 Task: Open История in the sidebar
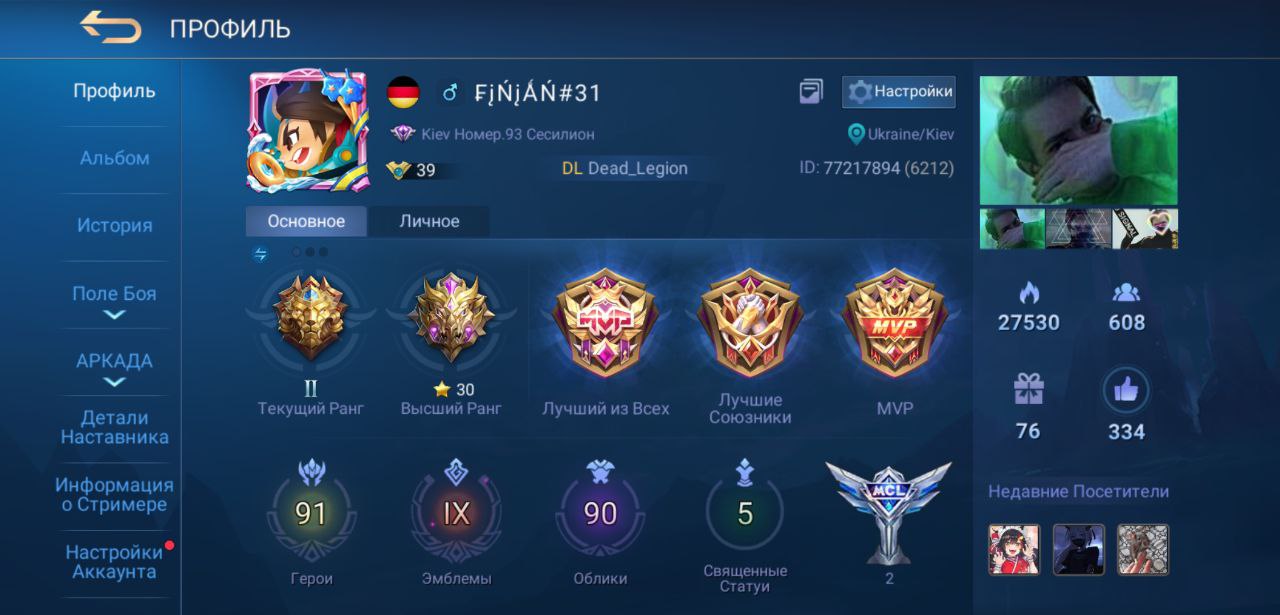point(114,226)
